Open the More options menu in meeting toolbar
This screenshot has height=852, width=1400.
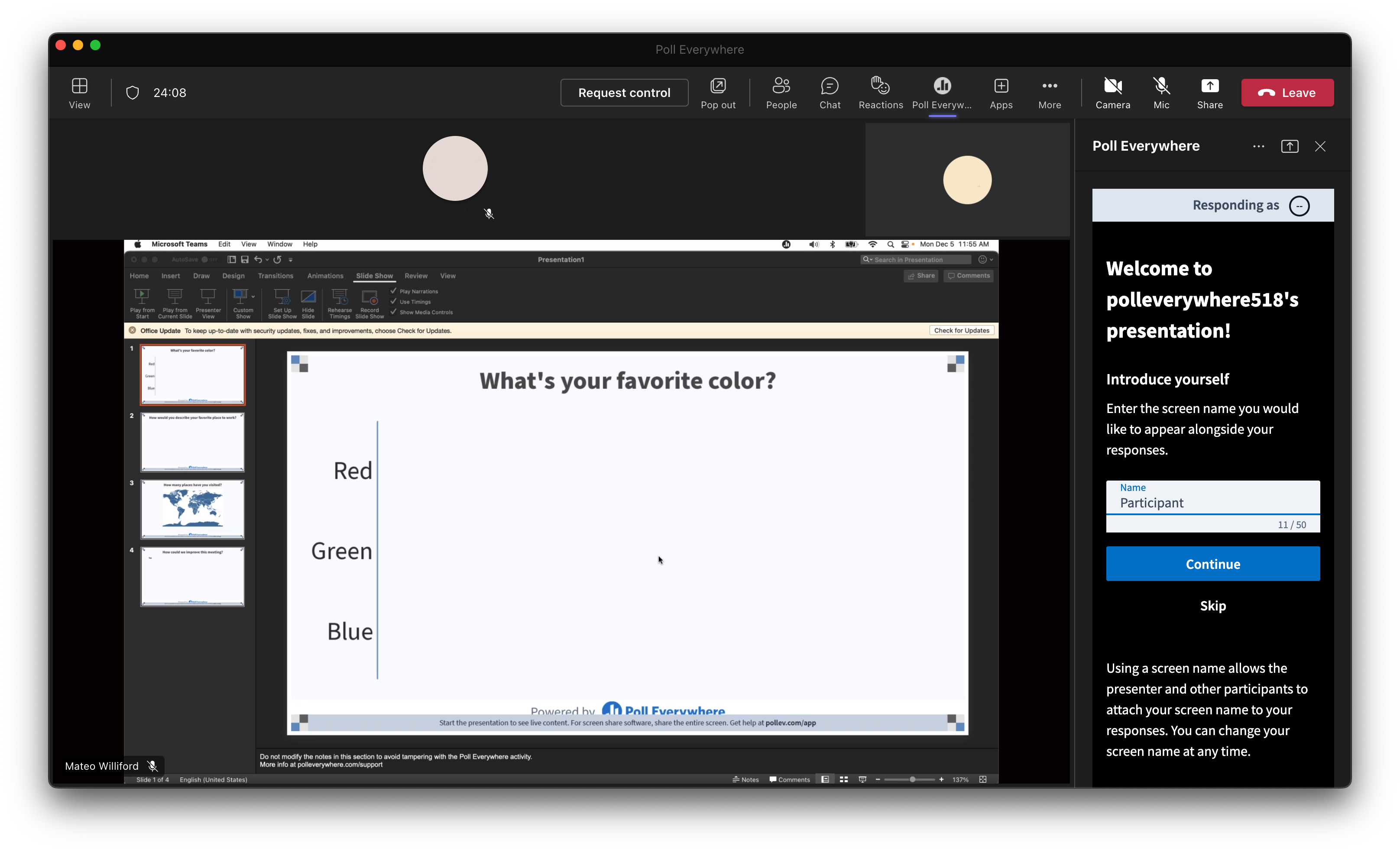point(1050,93)
